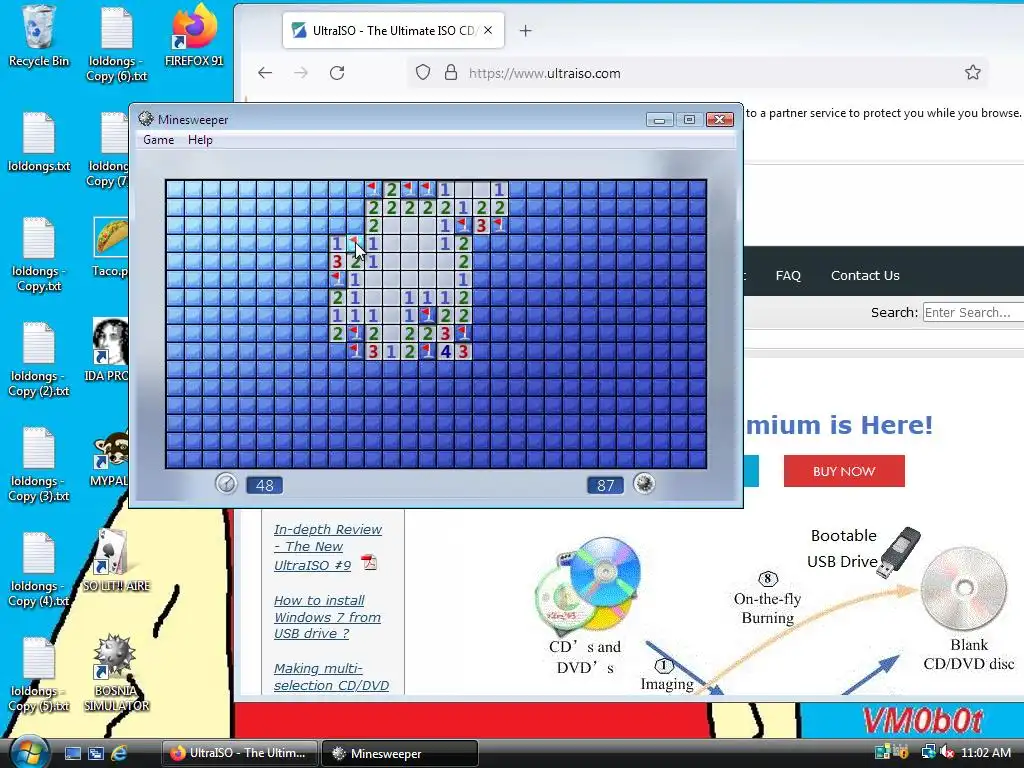Click the muted volume tray icon

946,752
